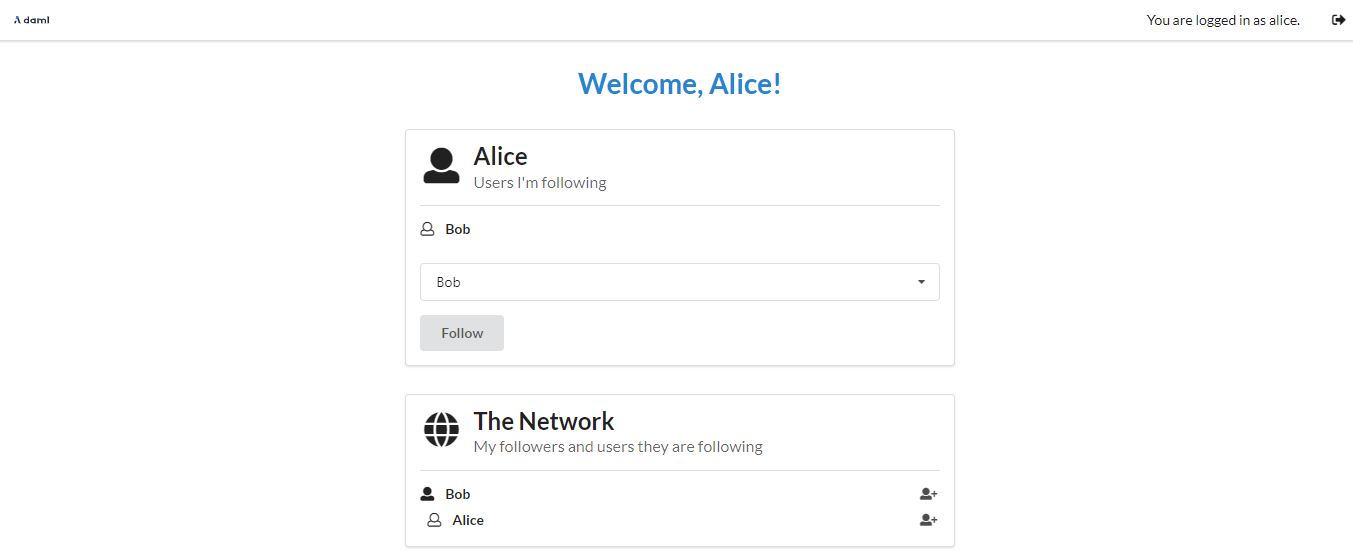Click the "The Network" section title
Viewport: 1353px width, 553px height.
point(544,421)
